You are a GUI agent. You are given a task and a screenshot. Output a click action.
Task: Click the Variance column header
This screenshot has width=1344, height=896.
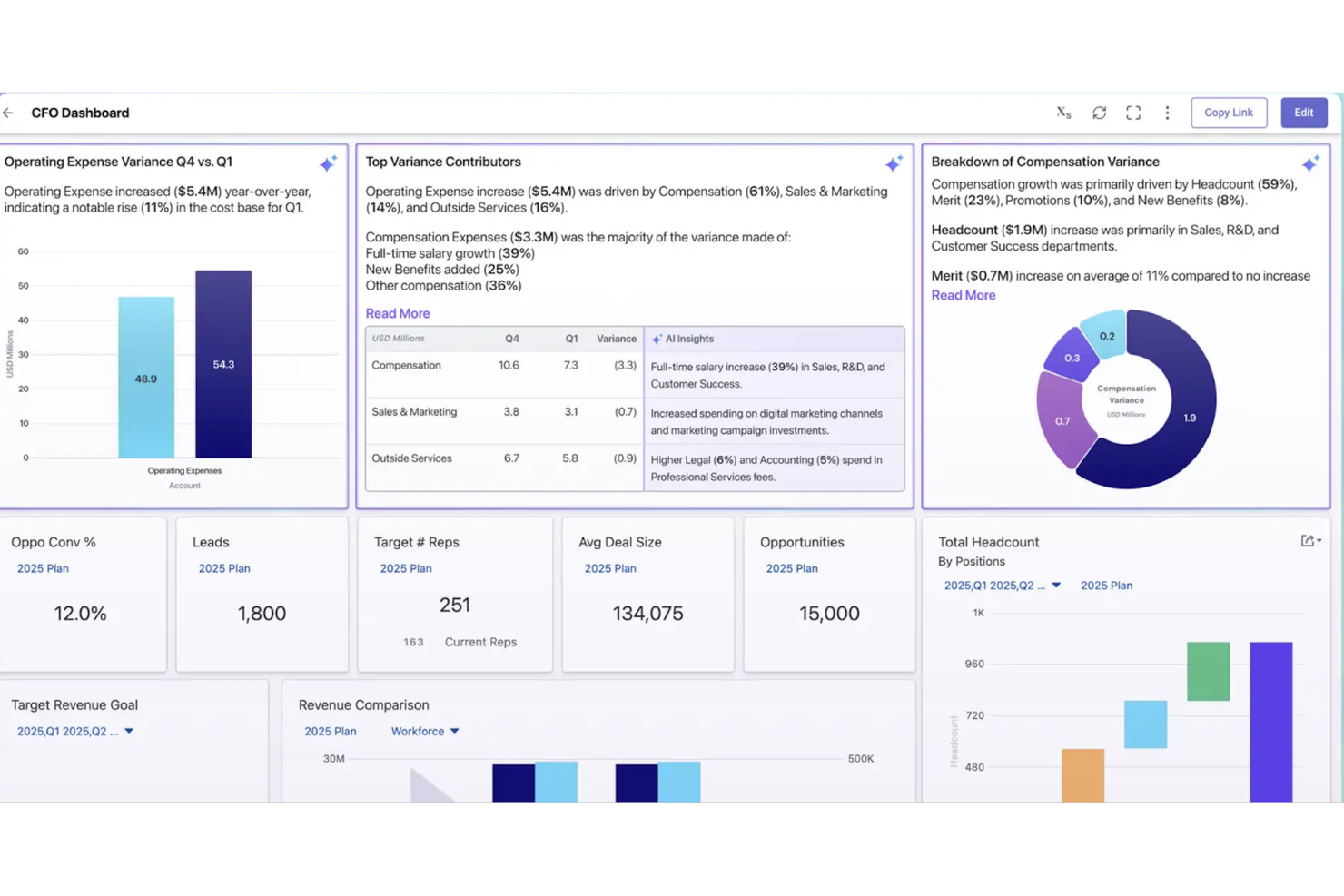616,339
